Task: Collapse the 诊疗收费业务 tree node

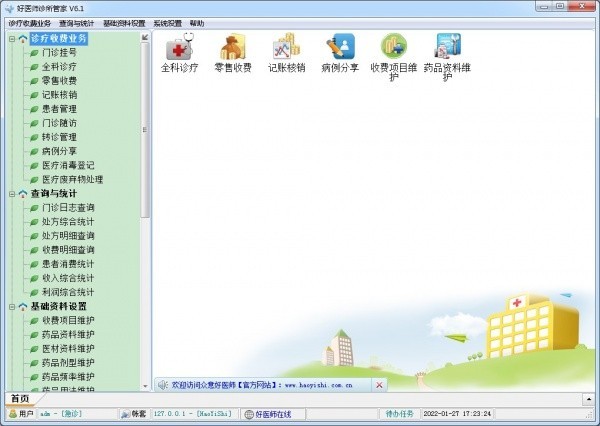Action: [x=12, y=39]
